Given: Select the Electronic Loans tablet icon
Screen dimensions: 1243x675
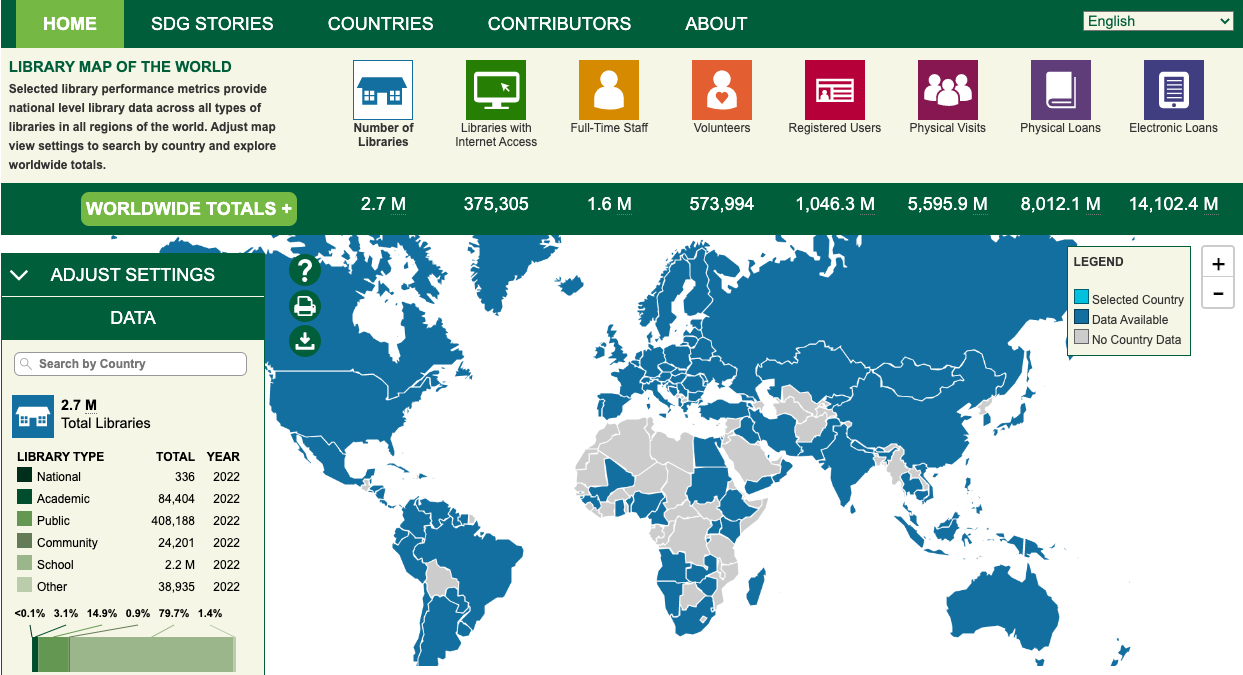Looking at the screenshot, I should click(1174, 90).
